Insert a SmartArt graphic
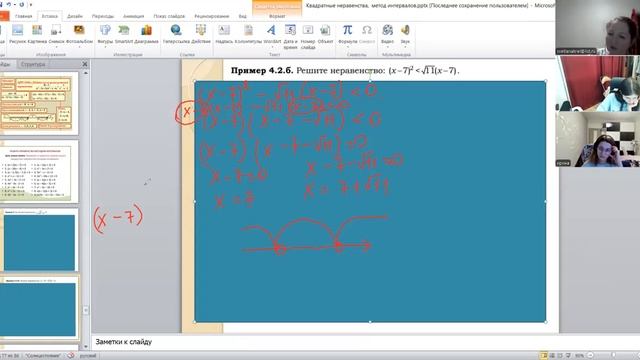 pos(124,33)
